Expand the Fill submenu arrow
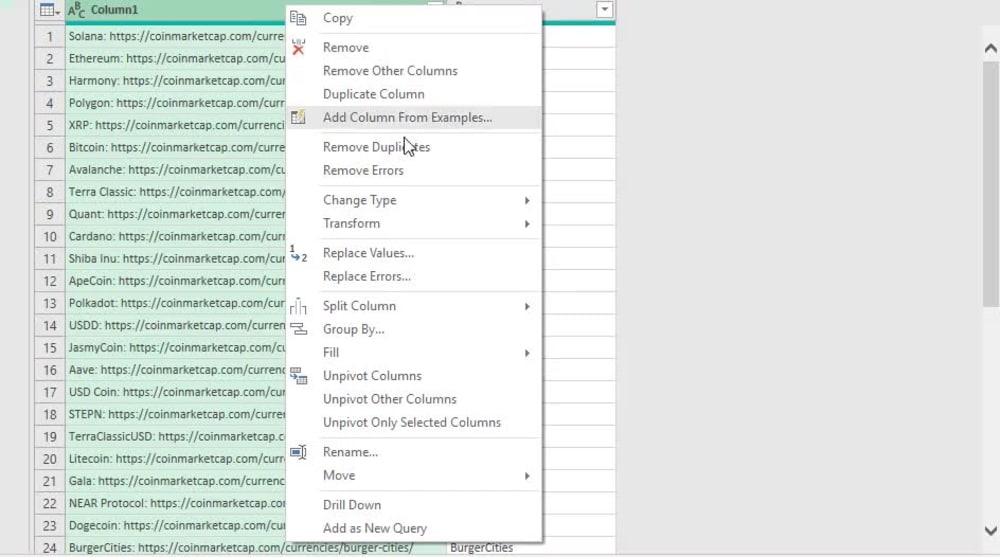The image size is (1000, 557). click(x=527, y=353)
